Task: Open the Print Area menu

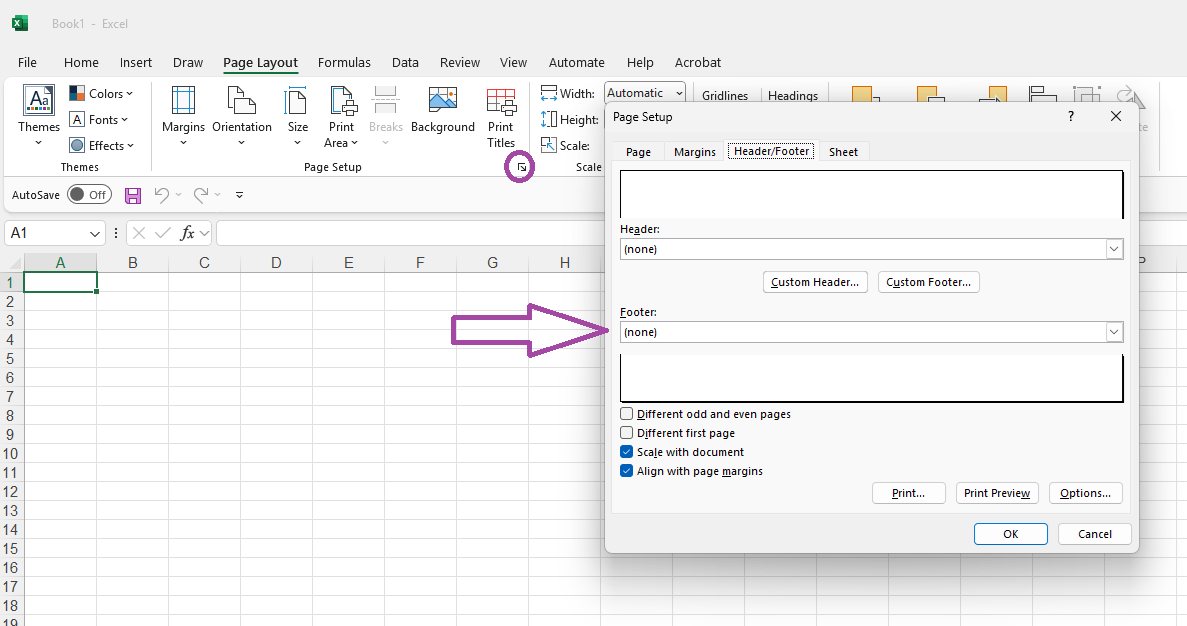Action: pyautogui.click(x=341, y=117)
